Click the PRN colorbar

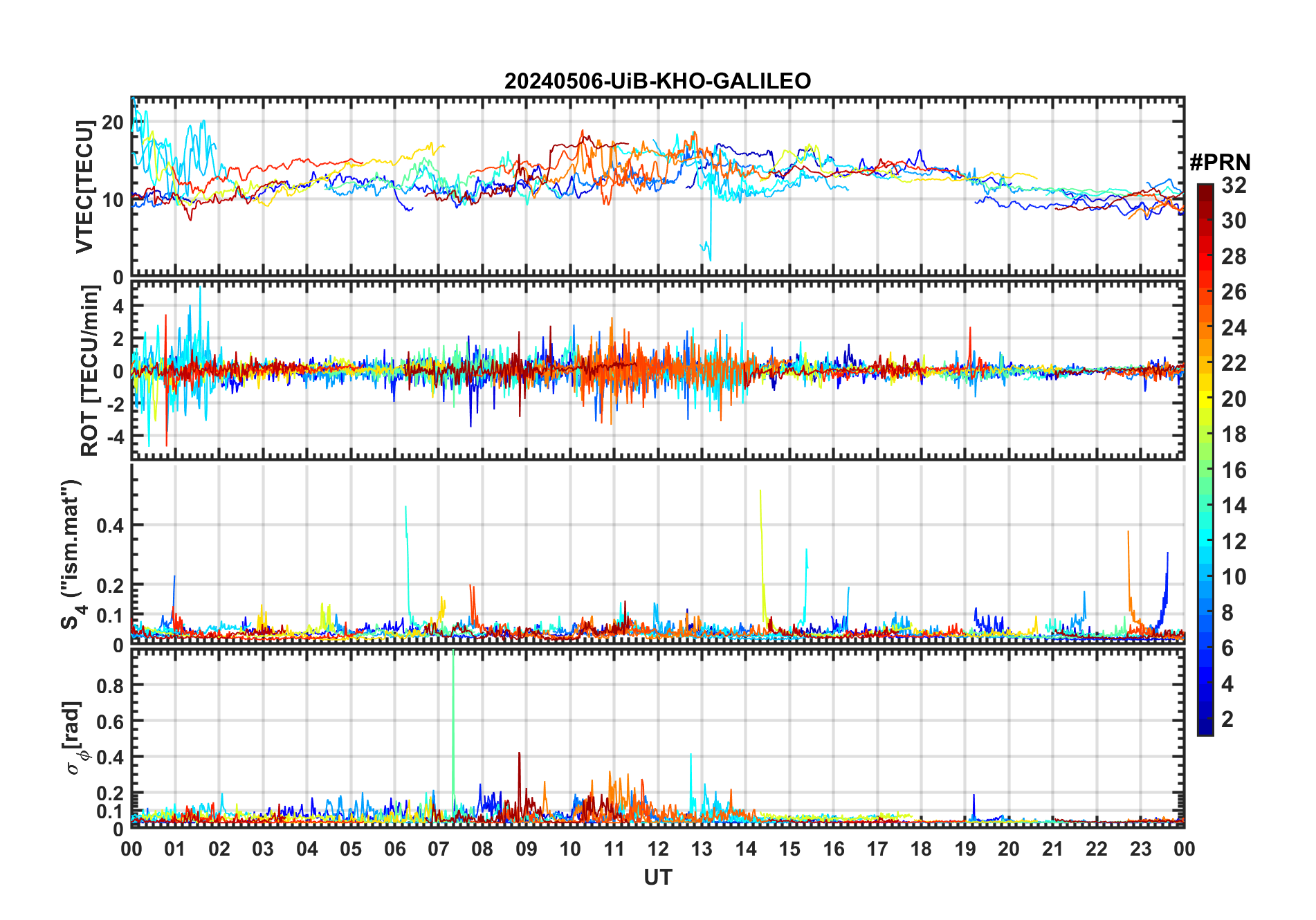click(1205, 459)
